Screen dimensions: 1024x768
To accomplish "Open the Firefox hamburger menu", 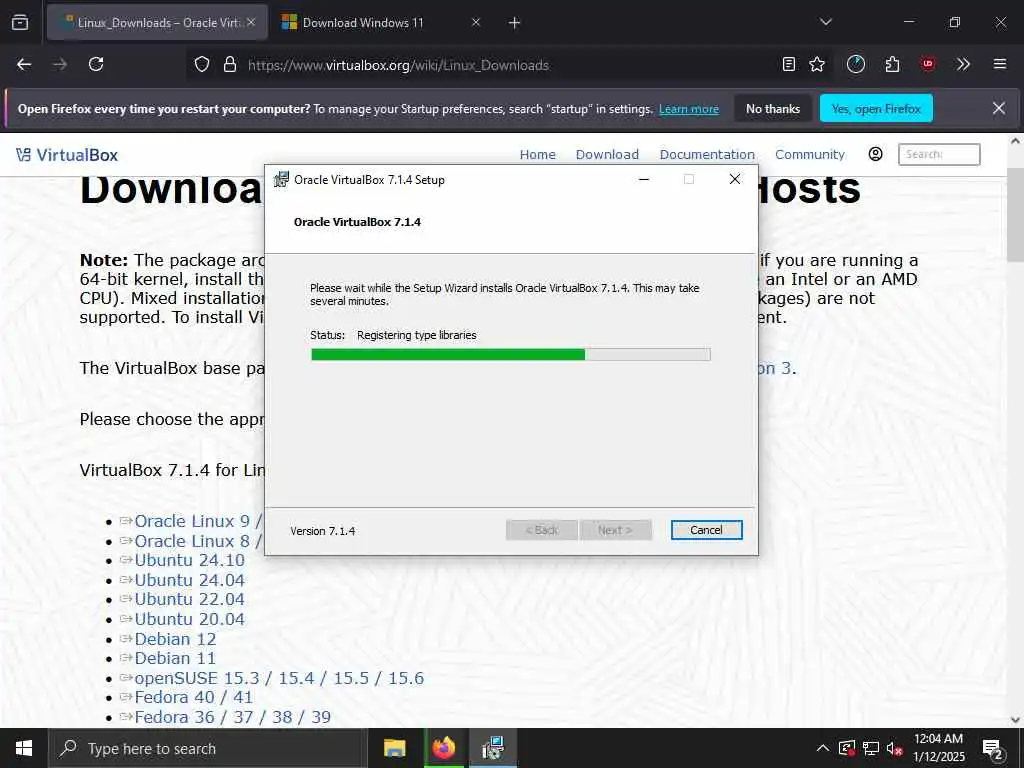I will pos(1000,65).
